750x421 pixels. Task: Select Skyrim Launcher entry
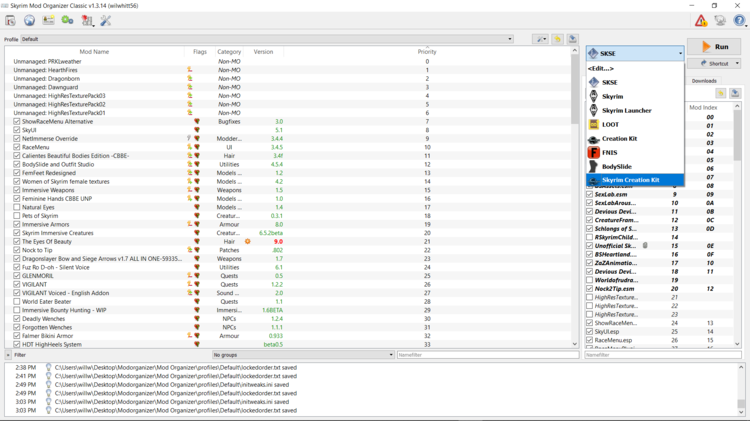point(635,111)
